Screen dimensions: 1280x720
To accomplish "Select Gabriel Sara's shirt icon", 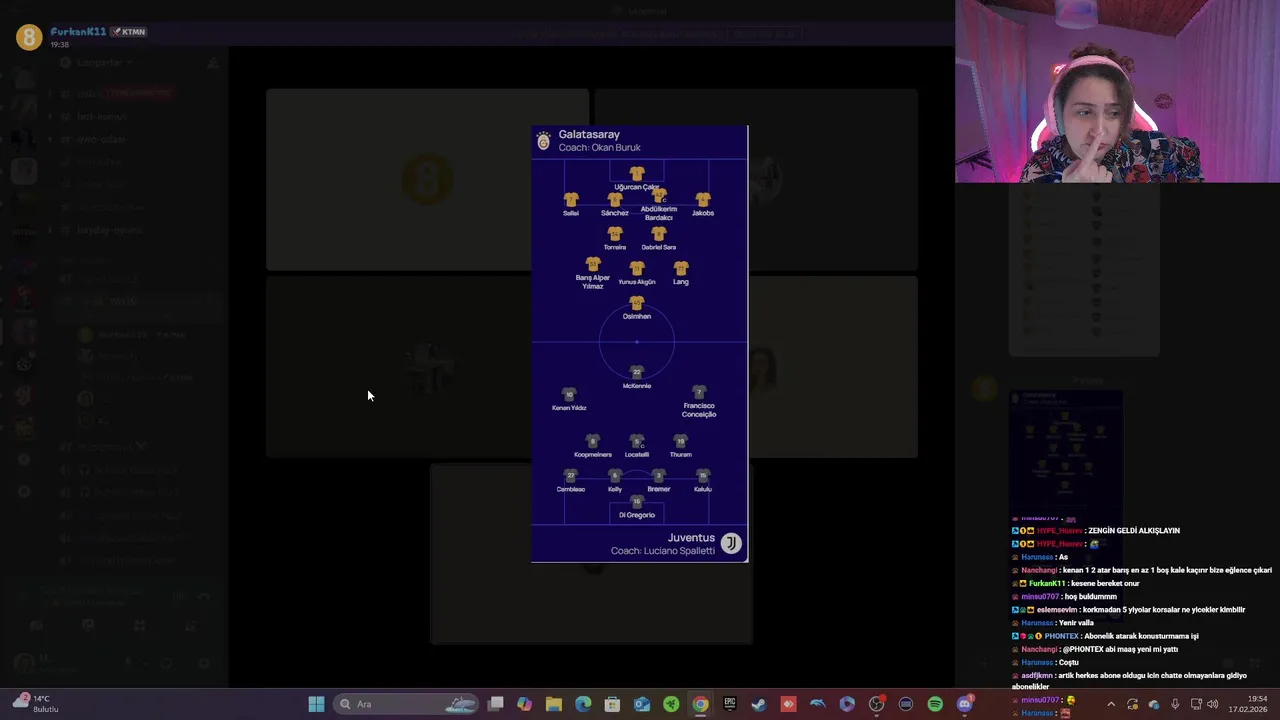I will pos(659,233).
